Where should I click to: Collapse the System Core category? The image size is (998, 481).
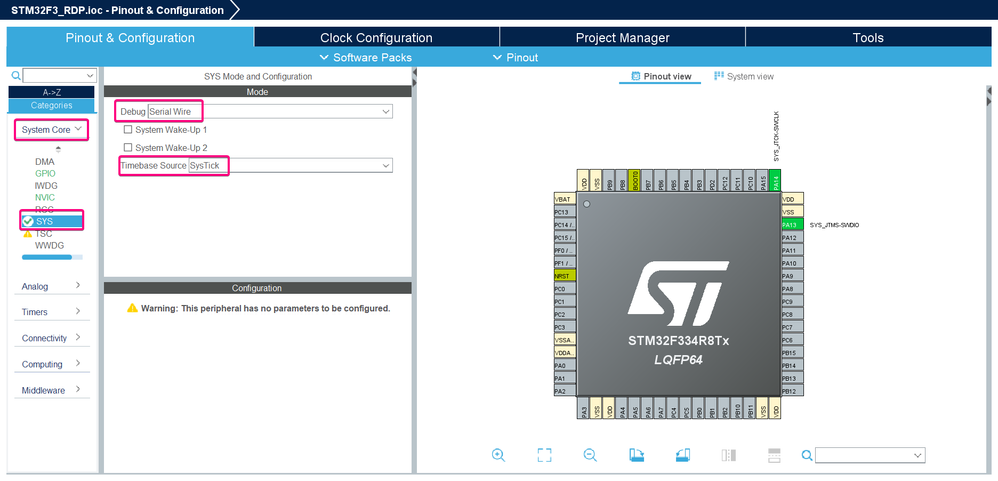click(x=52, y=129)
